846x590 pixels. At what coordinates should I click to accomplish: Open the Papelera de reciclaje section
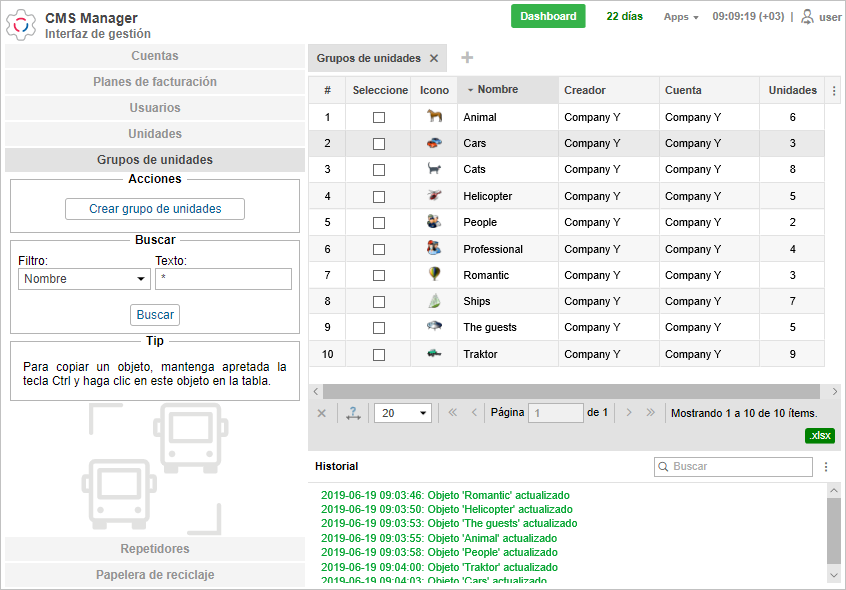tap(155, 575)
